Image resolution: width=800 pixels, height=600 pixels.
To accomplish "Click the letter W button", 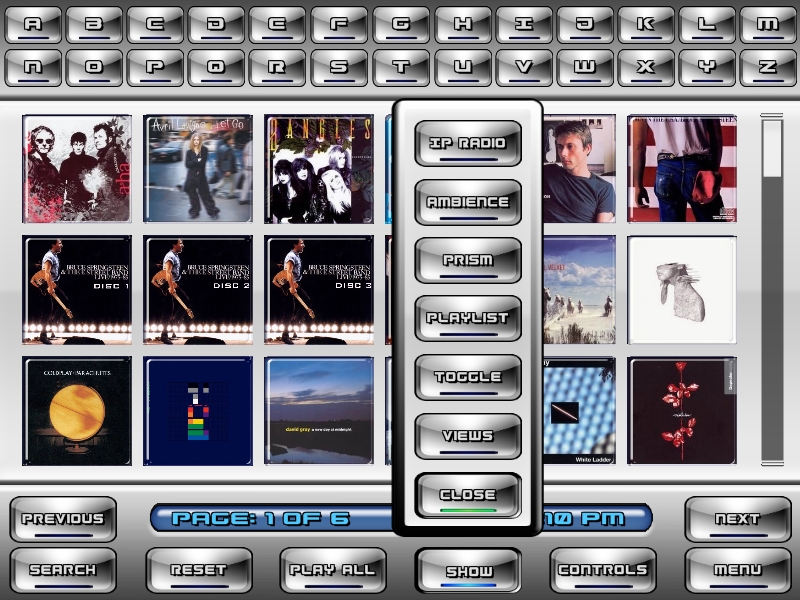I will coord(585,67).
